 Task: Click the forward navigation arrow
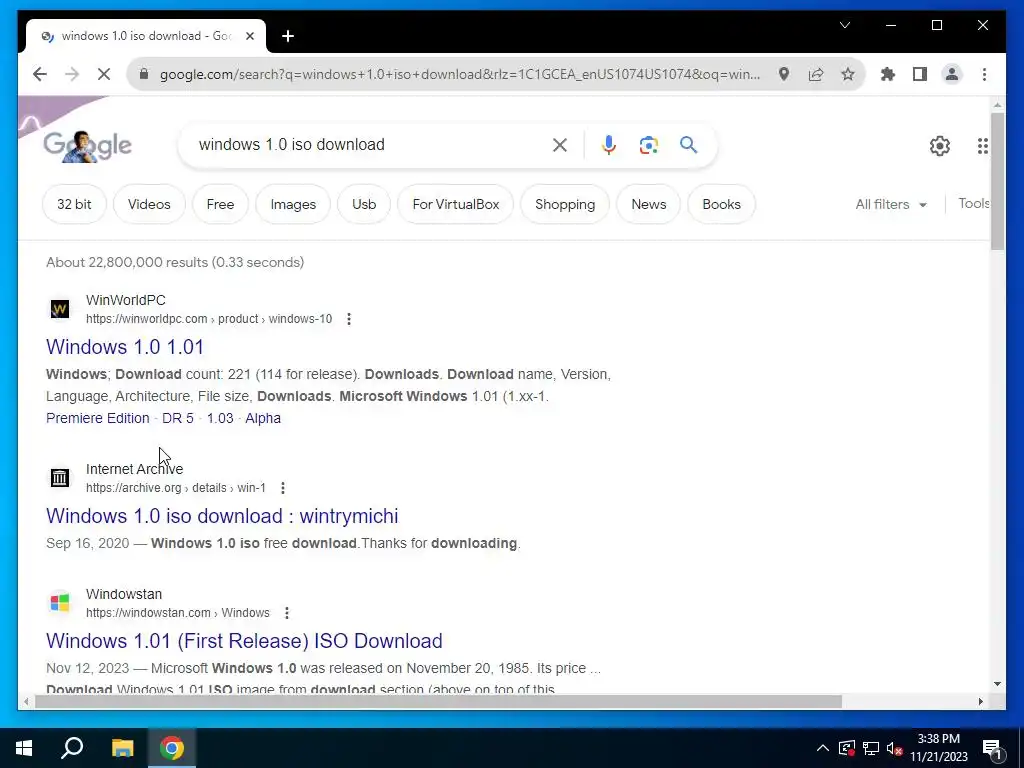(x=72, y=74)
